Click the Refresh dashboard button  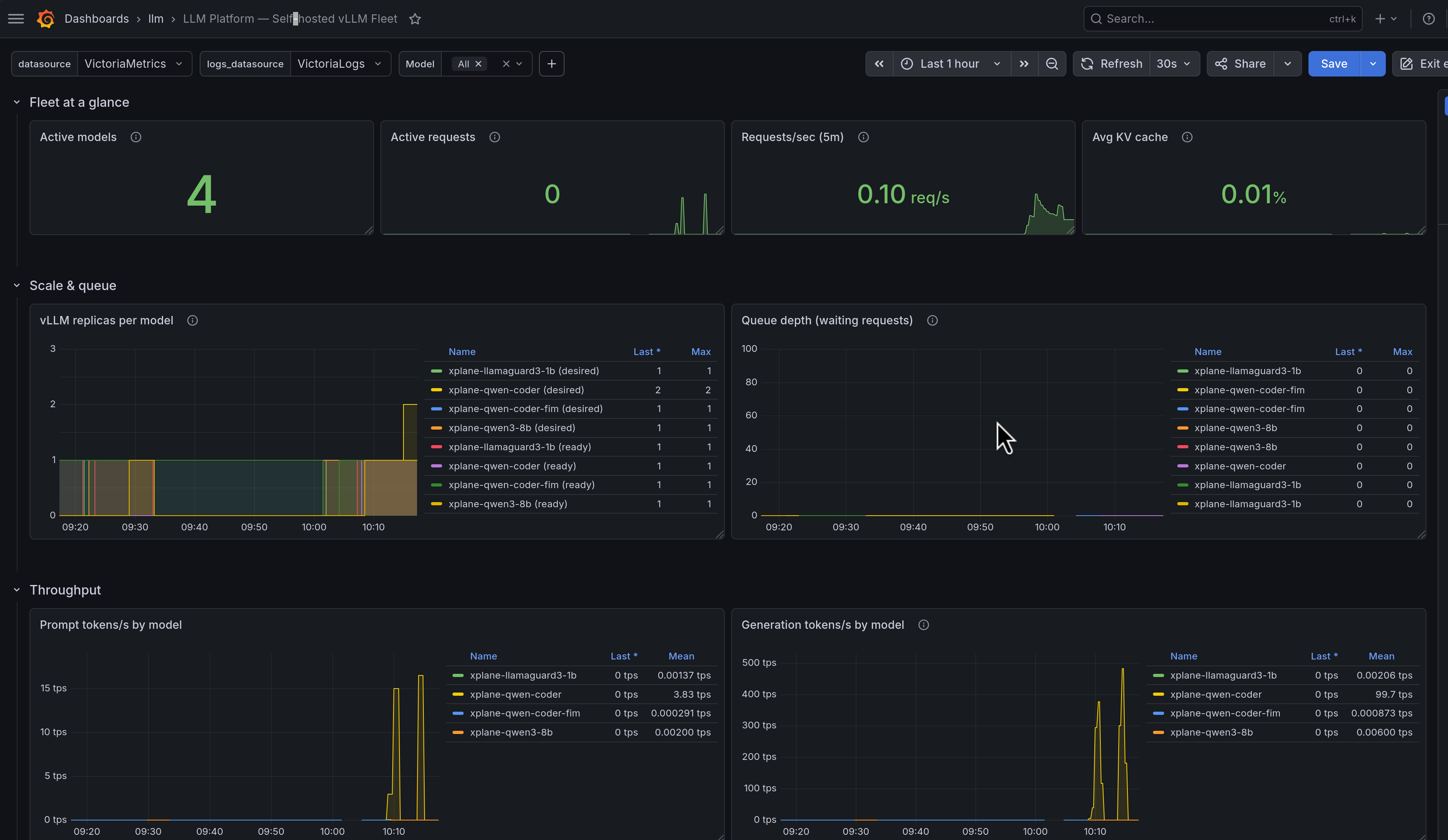tap(1111, 64)
